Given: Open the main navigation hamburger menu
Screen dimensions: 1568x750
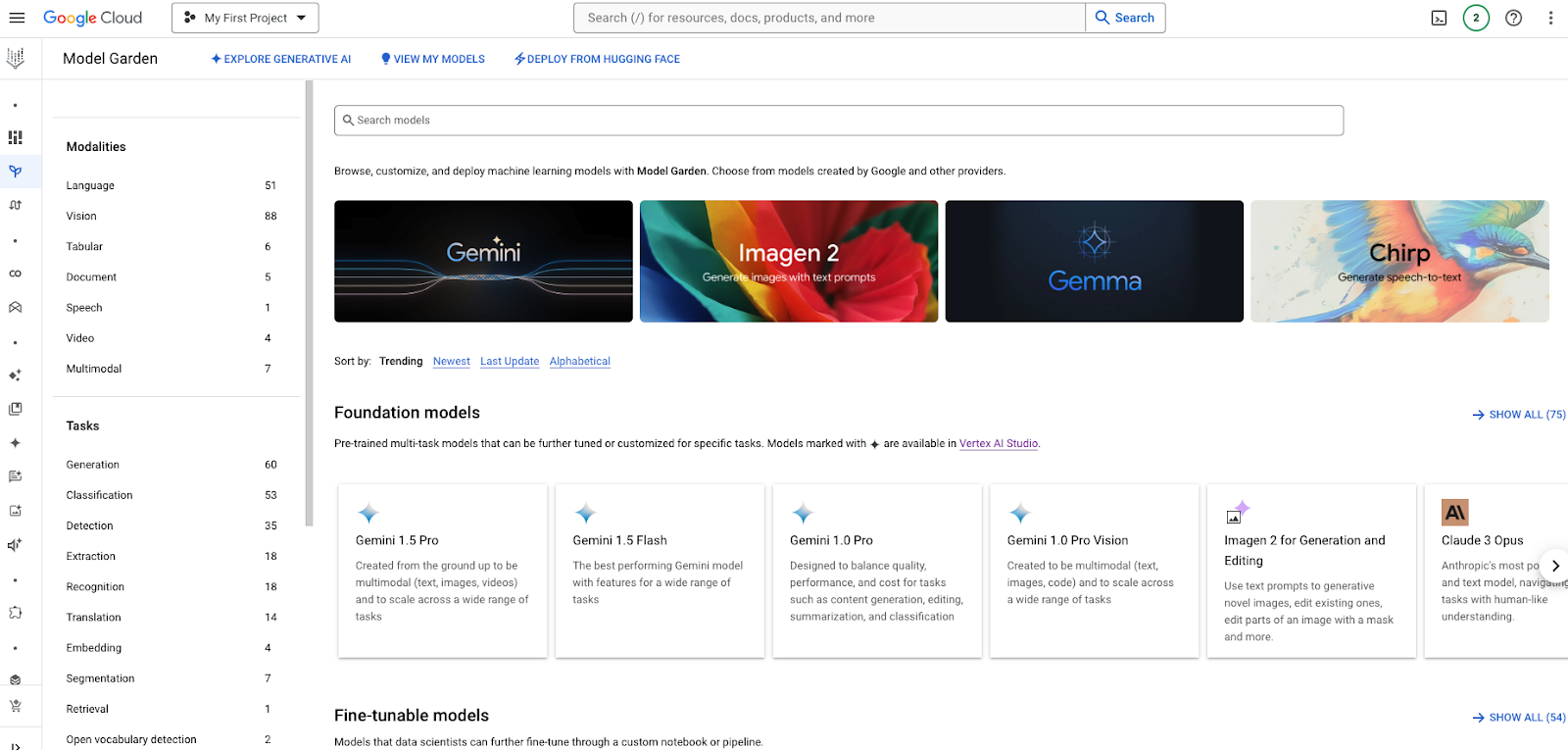Looking at the screenshot, I should 17,18.
